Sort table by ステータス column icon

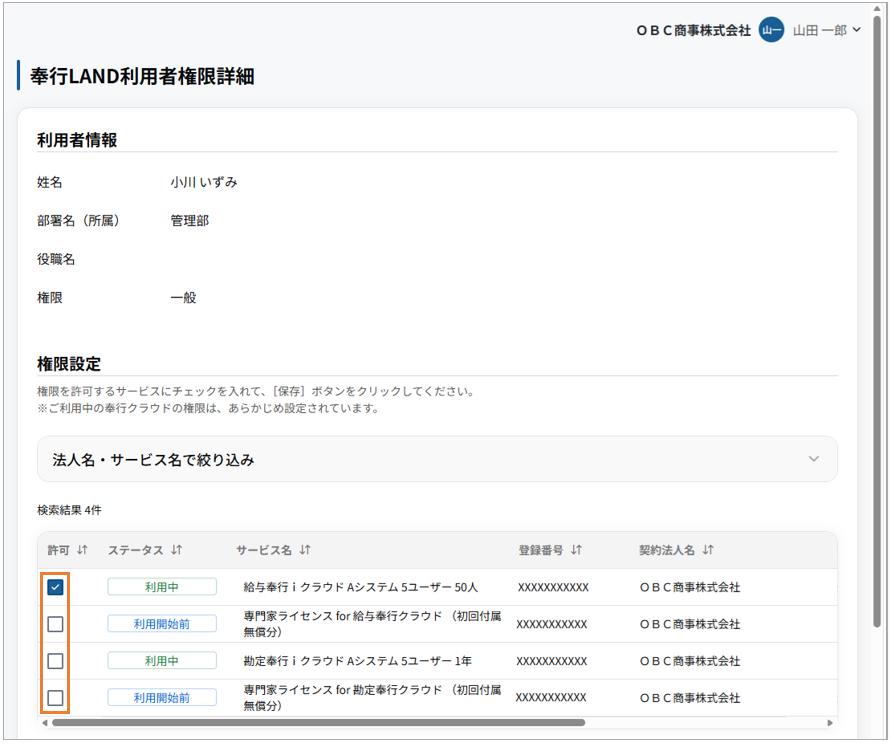pyautogui.click(x=177, y=550)
